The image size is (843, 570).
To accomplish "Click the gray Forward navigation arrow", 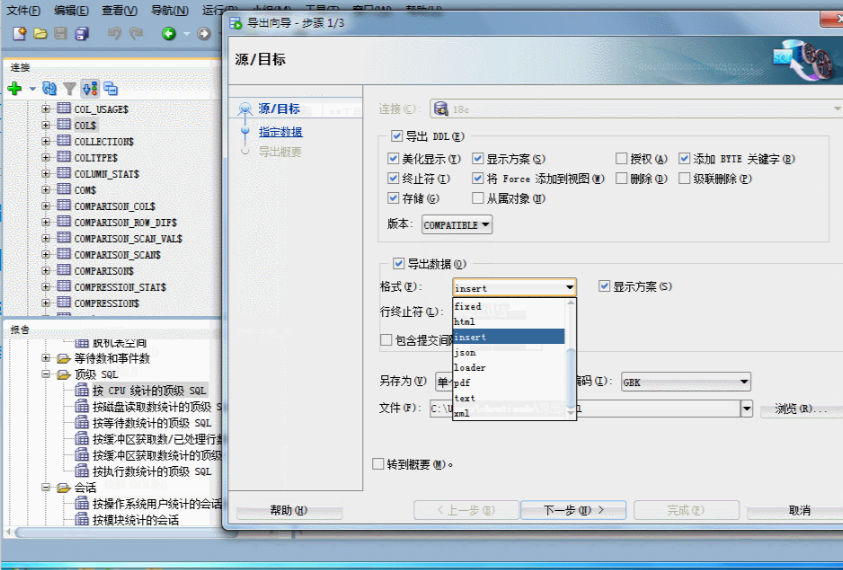I will [x=204, y=34].
